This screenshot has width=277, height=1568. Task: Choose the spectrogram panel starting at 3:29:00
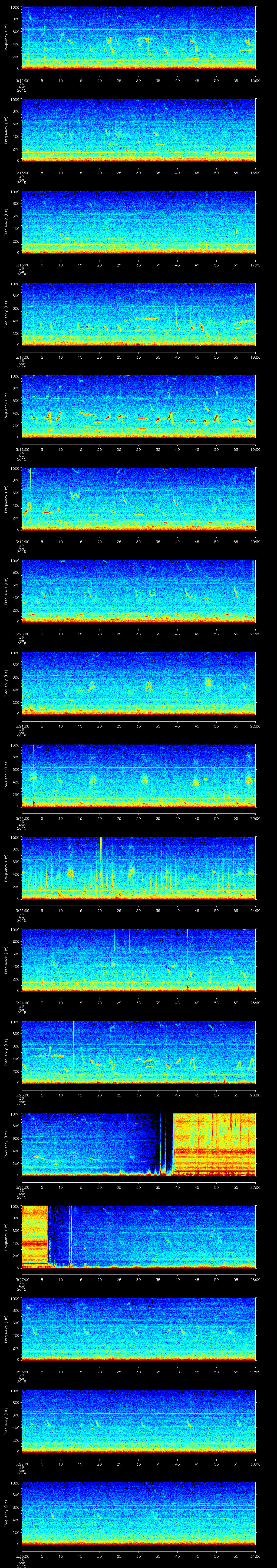coord(138,1421)
